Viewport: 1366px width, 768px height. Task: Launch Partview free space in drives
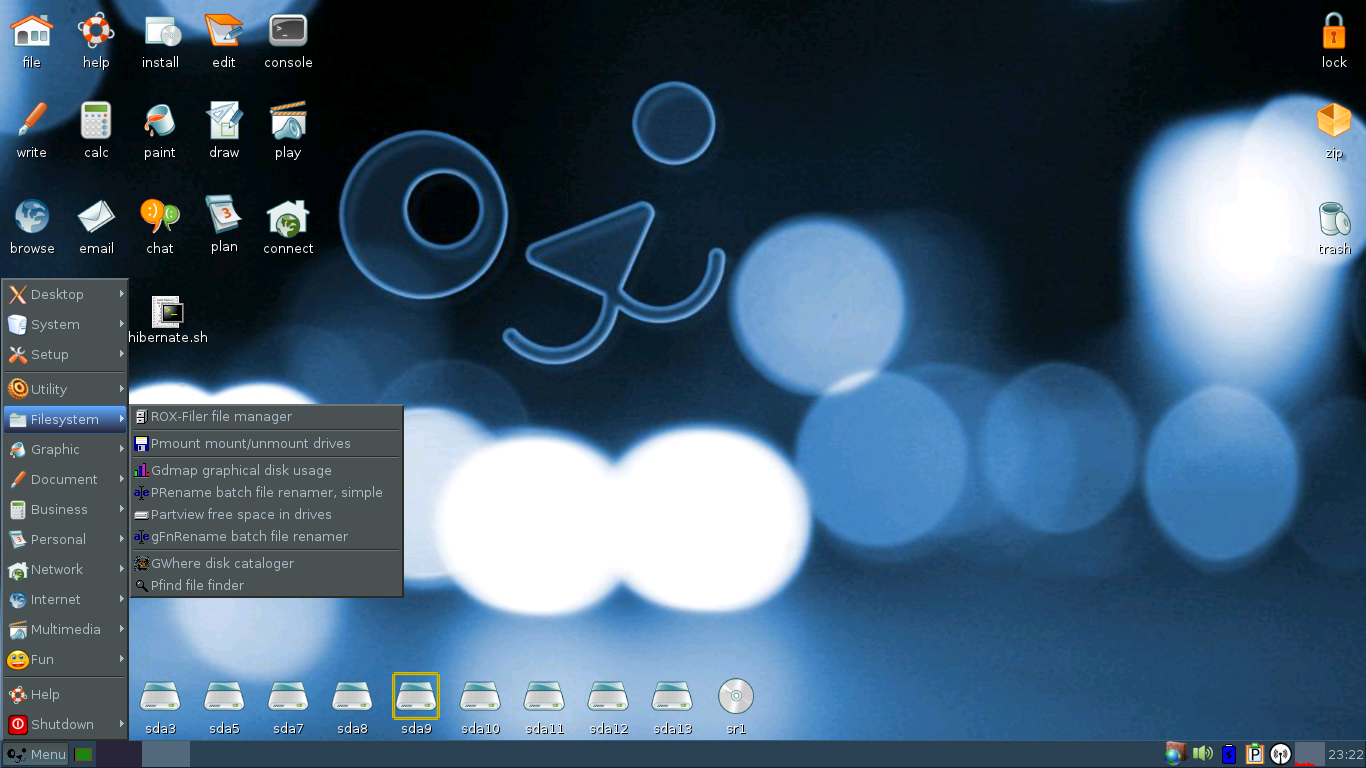click(266, 514)
